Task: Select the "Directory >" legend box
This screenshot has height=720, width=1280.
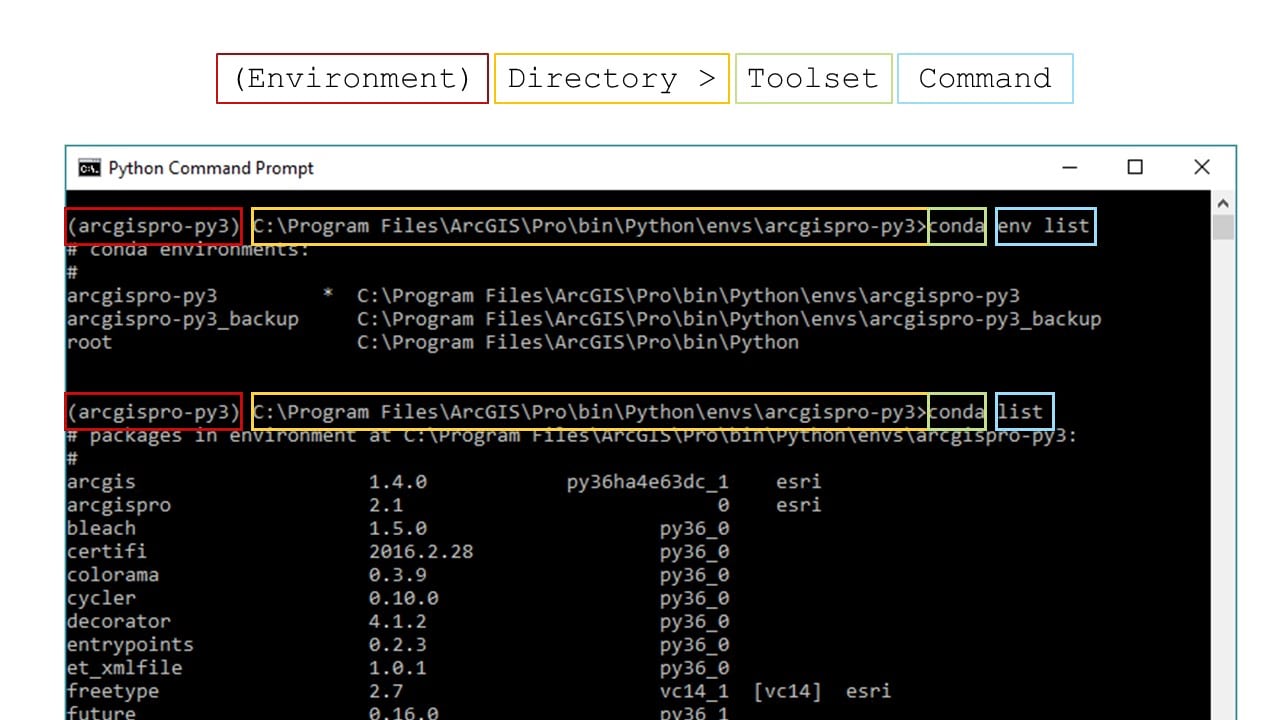Action: point(611,78)
